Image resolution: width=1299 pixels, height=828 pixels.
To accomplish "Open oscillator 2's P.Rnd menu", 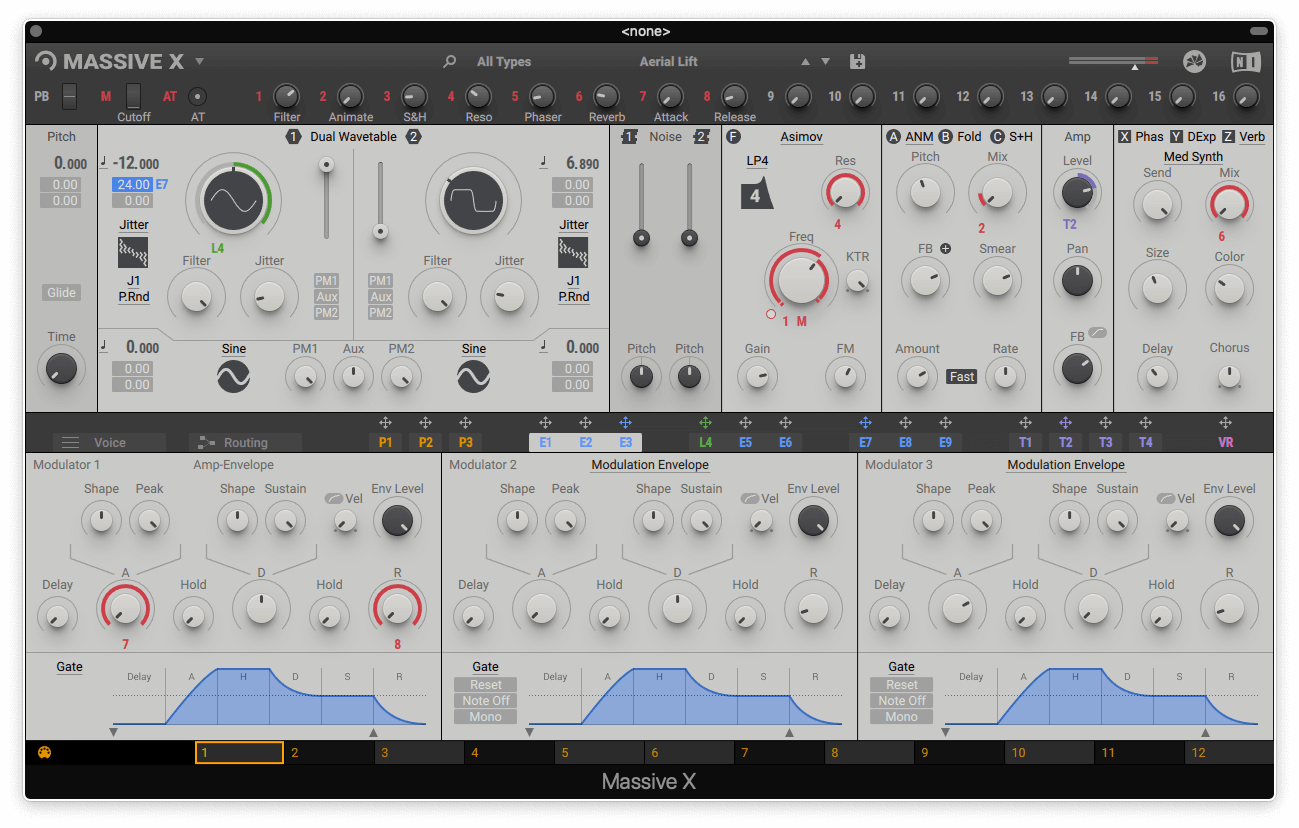I will (x=573, y=297).
